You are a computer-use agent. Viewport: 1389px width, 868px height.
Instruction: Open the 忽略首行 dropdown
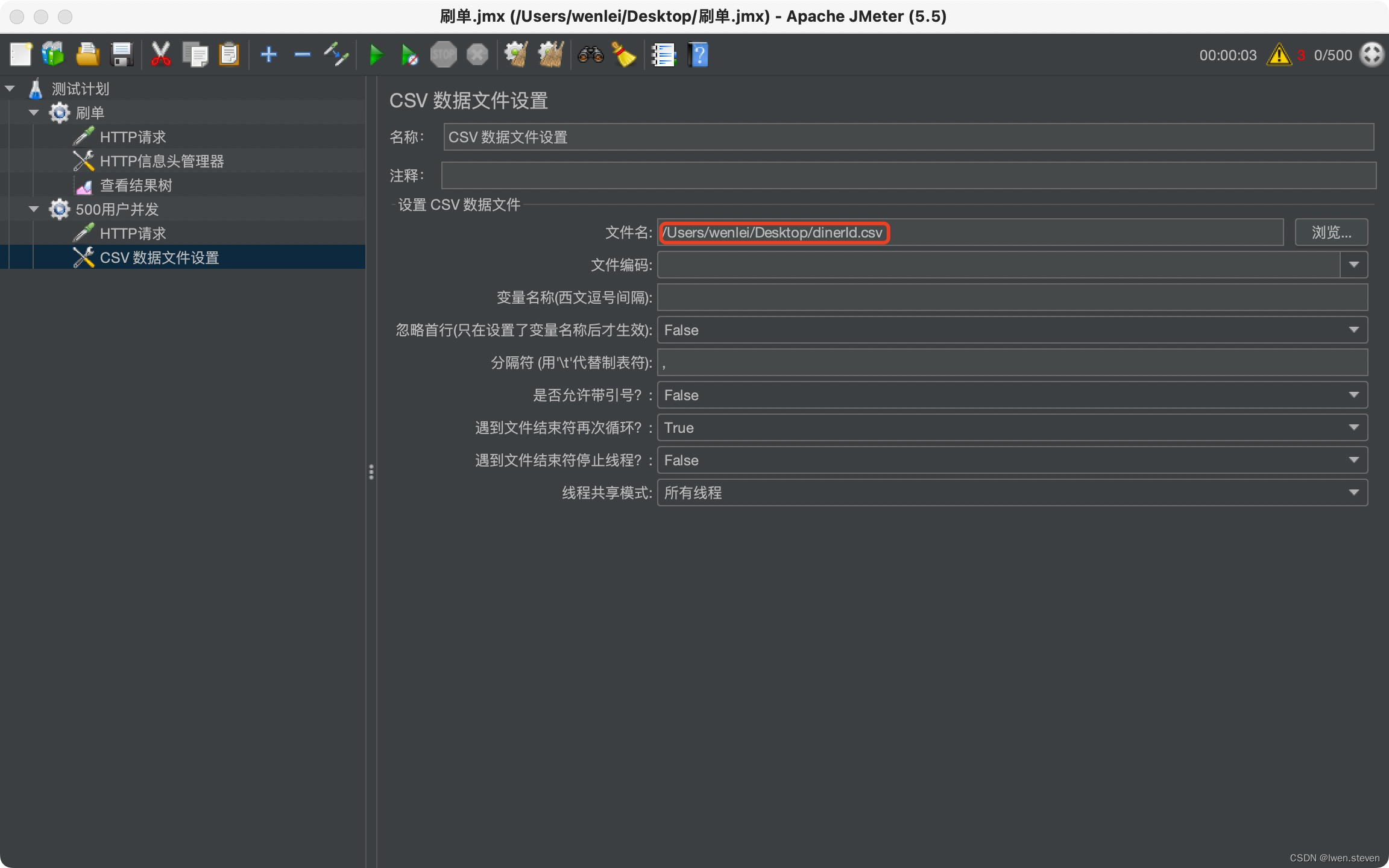pos(1012,330)
